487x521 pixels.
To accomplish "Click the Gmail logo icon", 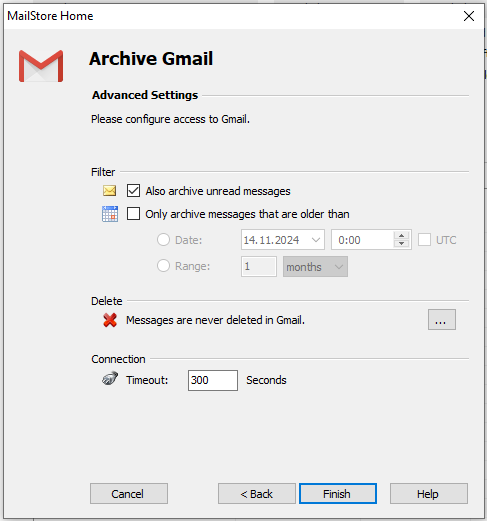I will pos(41,66).
